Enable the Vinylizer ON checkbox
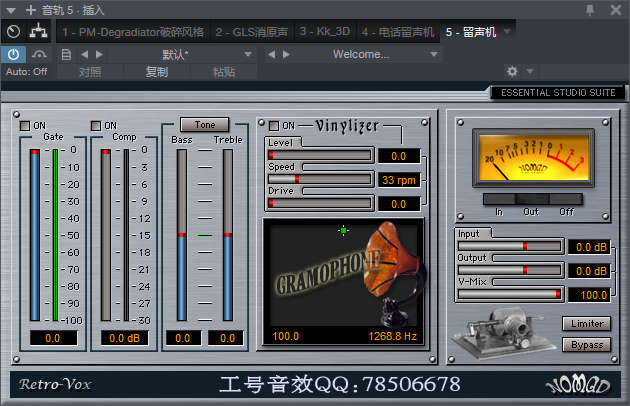Screen dimensions: 630x406 point(274,126)
